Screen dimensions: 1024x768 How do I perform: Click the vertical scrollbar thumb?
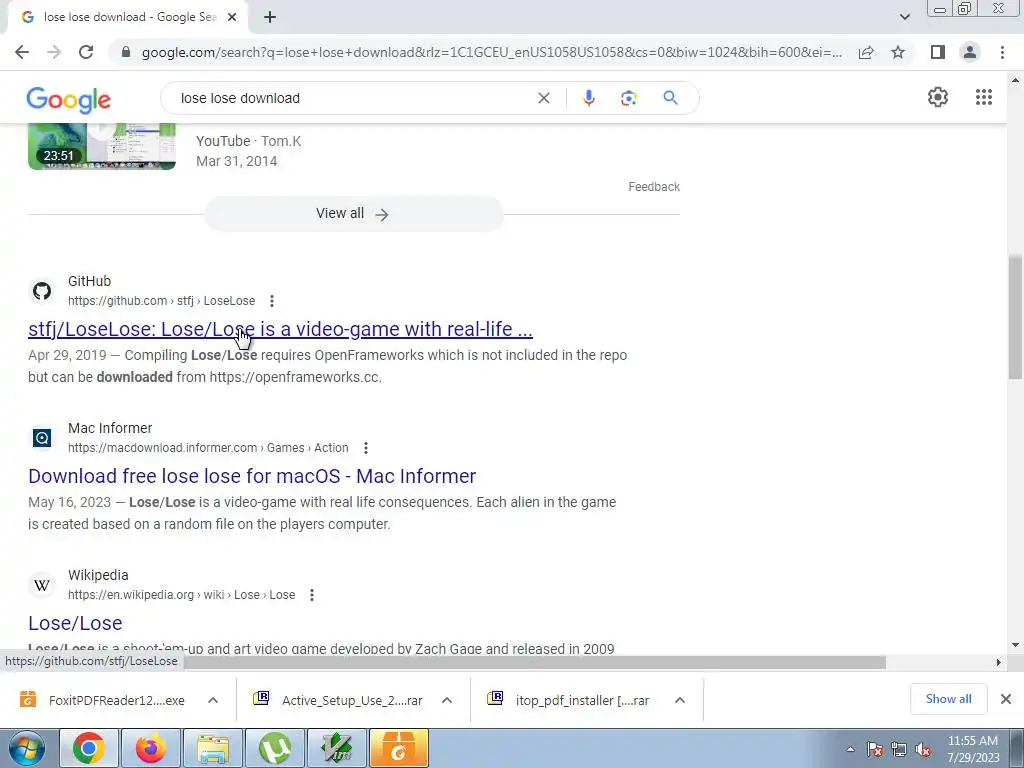tap(1015, 317)
